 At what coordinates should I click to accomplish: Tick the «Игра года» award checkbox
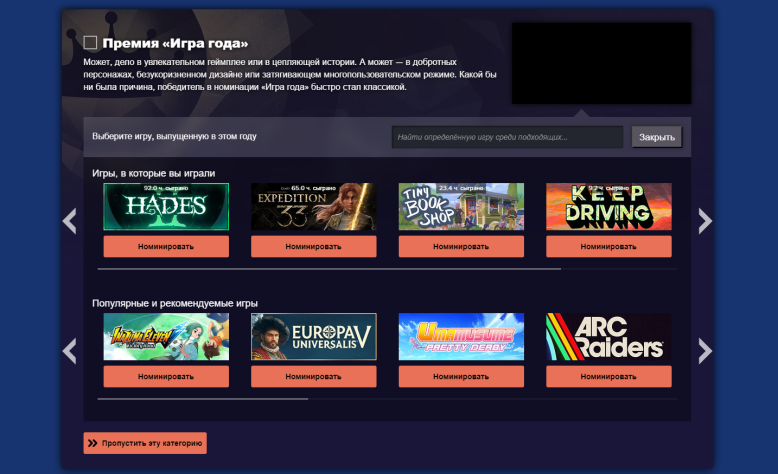(90, 43)
